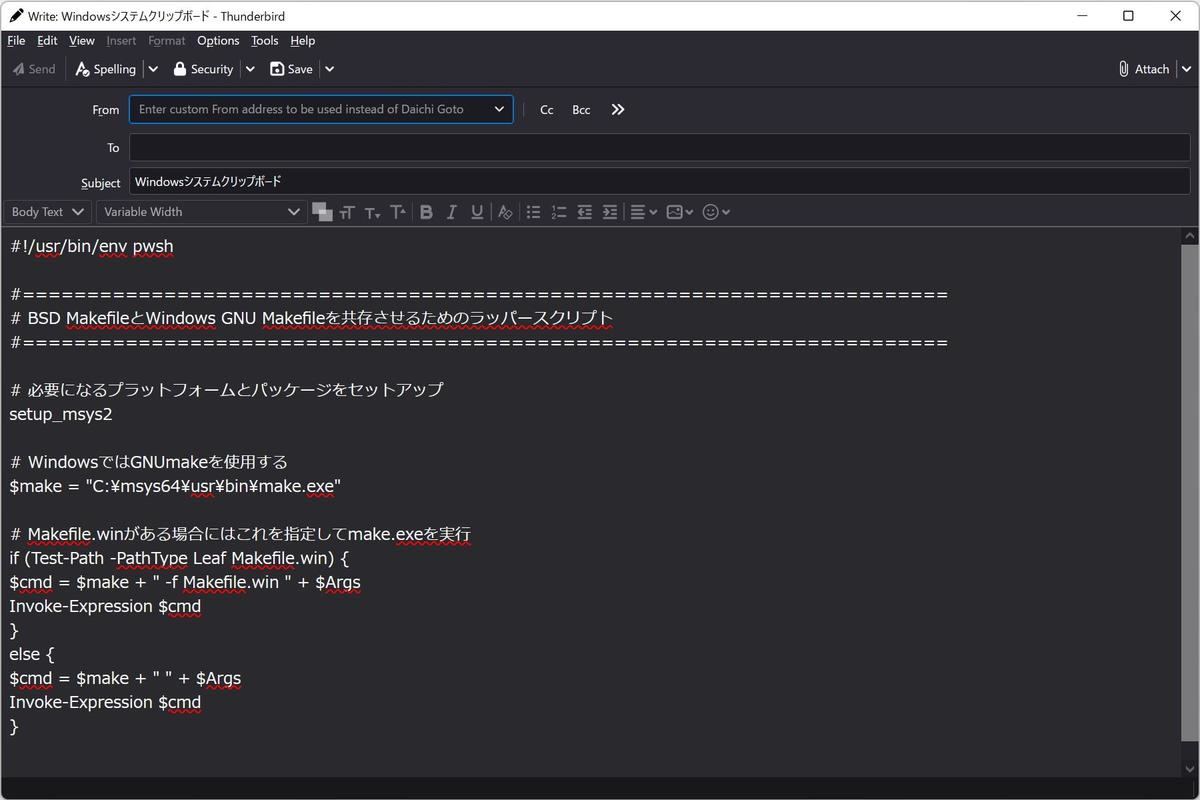
Task: Toggle underline text formatting
Action: [x=477, y=212]
